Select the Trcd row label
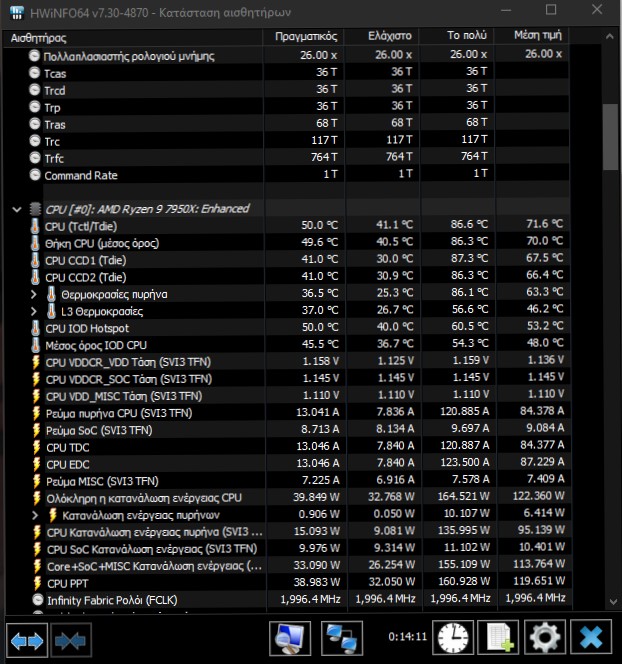622x664 pixels. click(x=55, y=91)
